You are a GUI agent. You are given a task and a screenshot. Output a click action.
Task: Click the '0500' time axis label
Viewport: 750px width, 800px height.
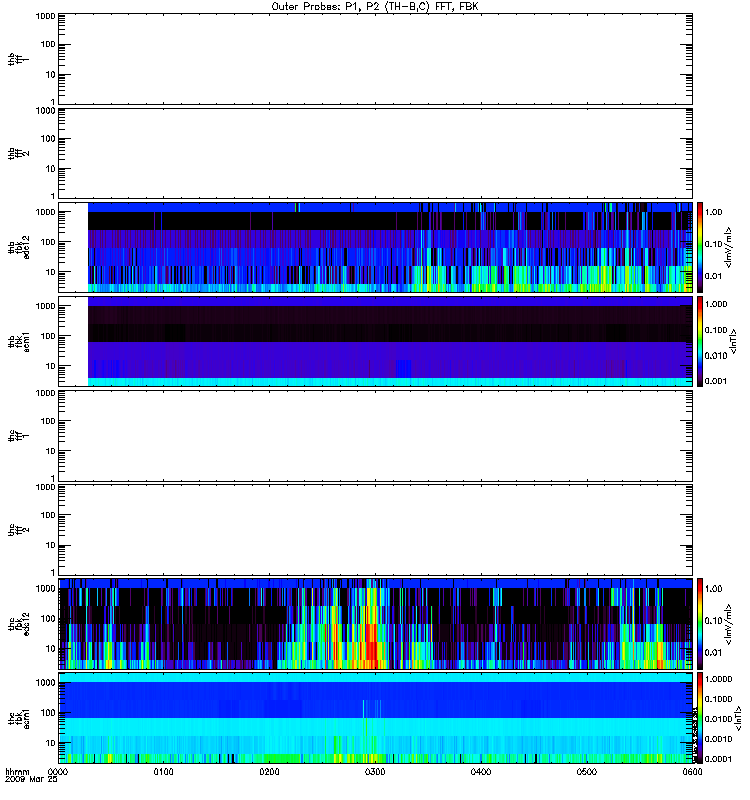pyautogui.click(x=587, y=772)
